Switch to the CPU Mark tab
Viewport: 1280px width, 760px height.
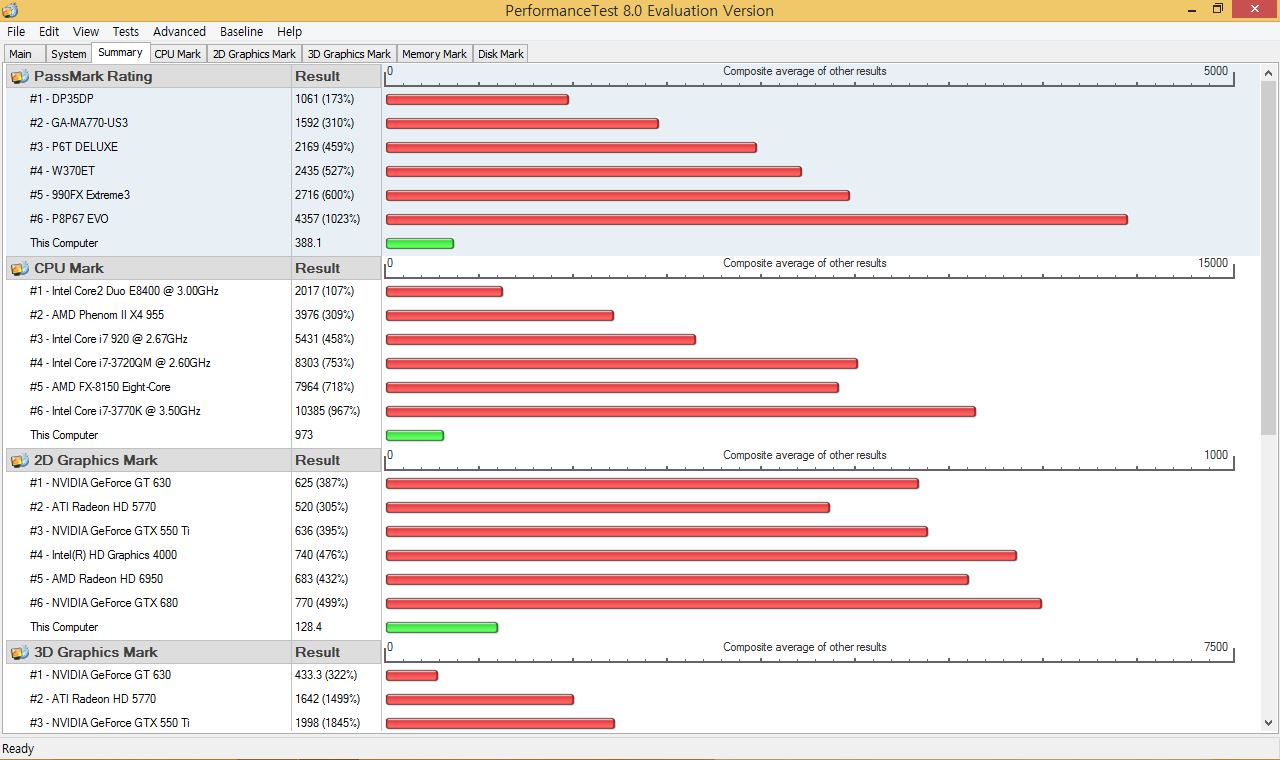pos(178,54)
